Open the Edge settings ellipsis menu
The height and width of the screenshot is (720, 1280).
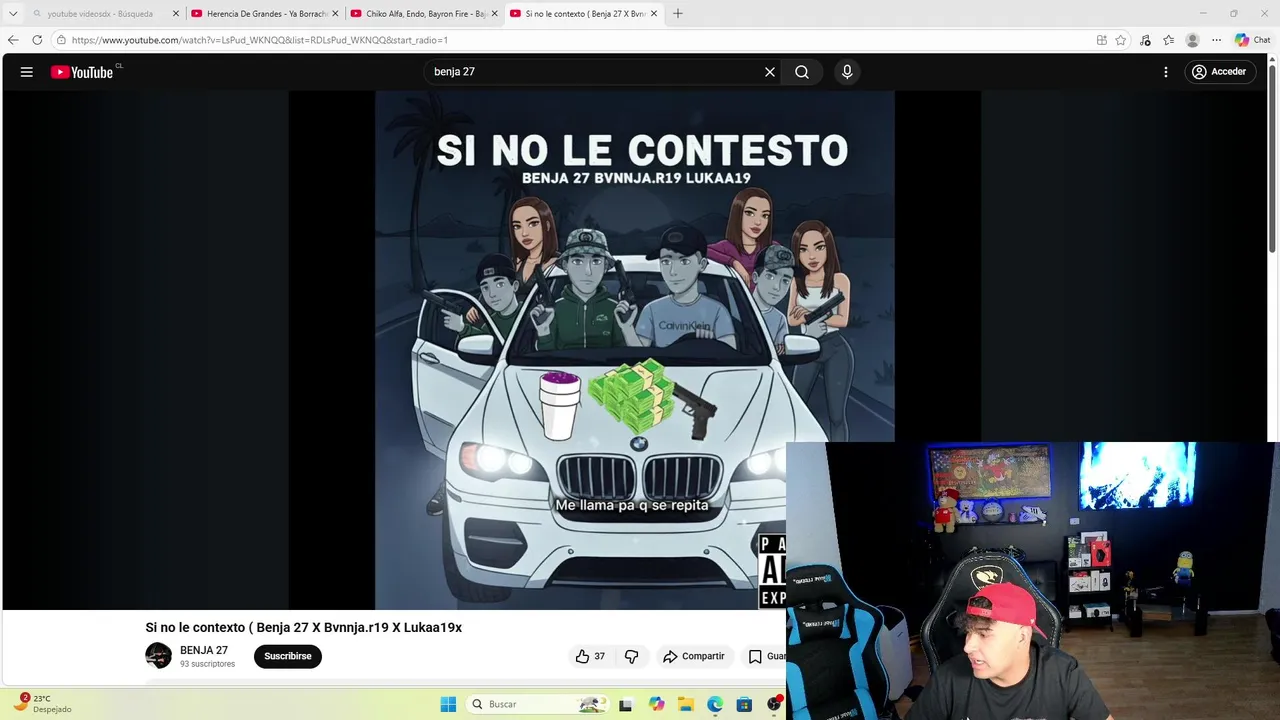[1216, 40]
